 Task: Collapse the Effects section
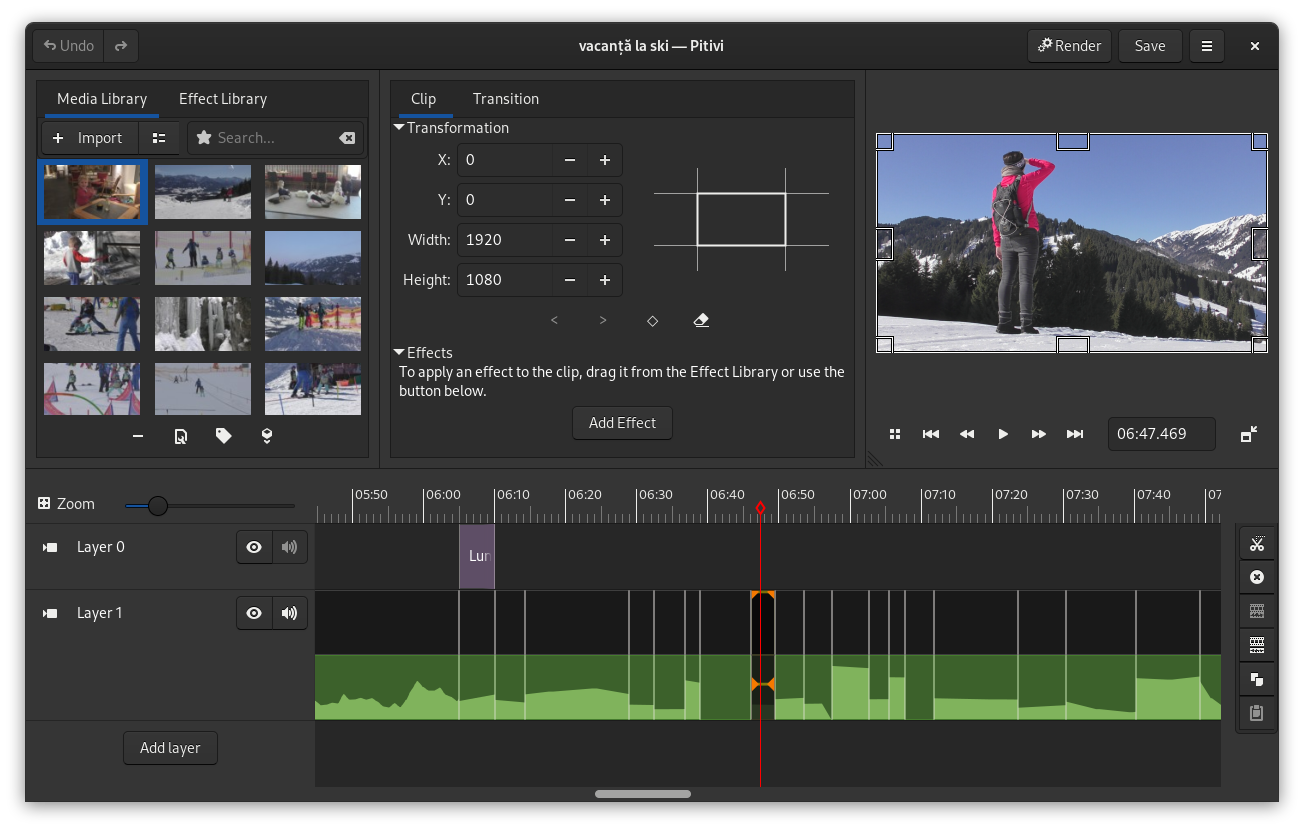(x=401, y=352)
